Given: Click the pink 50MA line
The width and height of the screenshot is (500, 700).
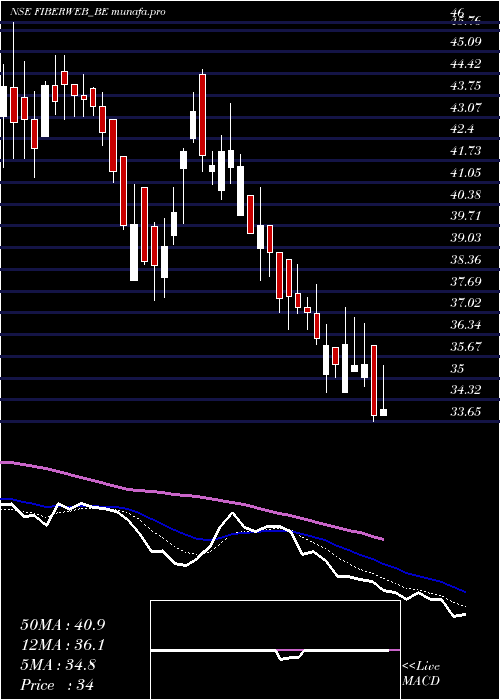Looking at the screenshot, I should tap(192, 495).
